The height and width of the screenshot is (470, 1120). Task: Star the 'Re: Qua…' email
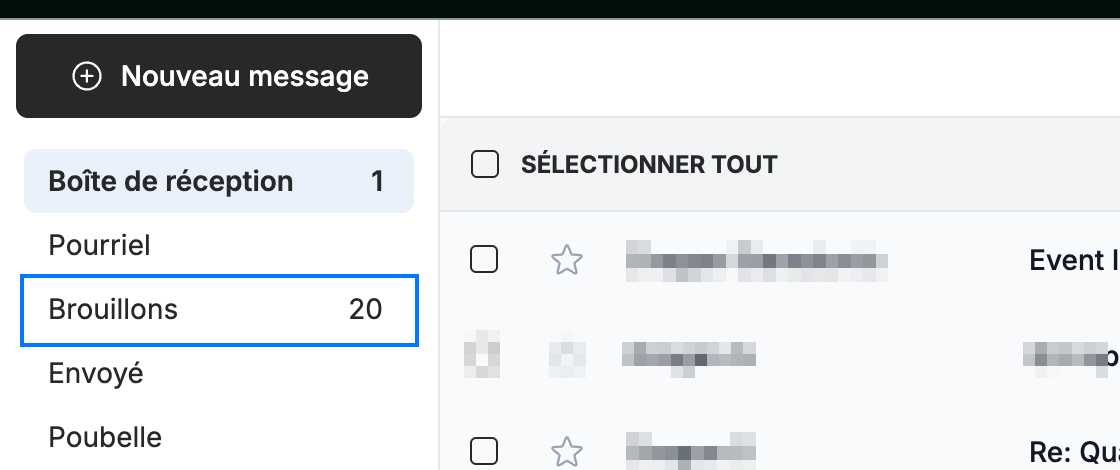(x=567, y=451)
